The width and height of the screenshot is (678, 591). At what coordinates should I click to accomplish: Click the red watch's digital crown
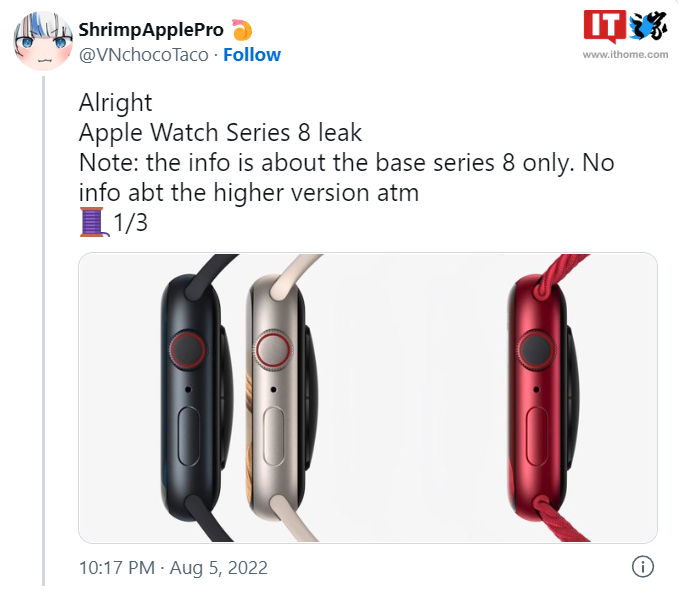536,349
